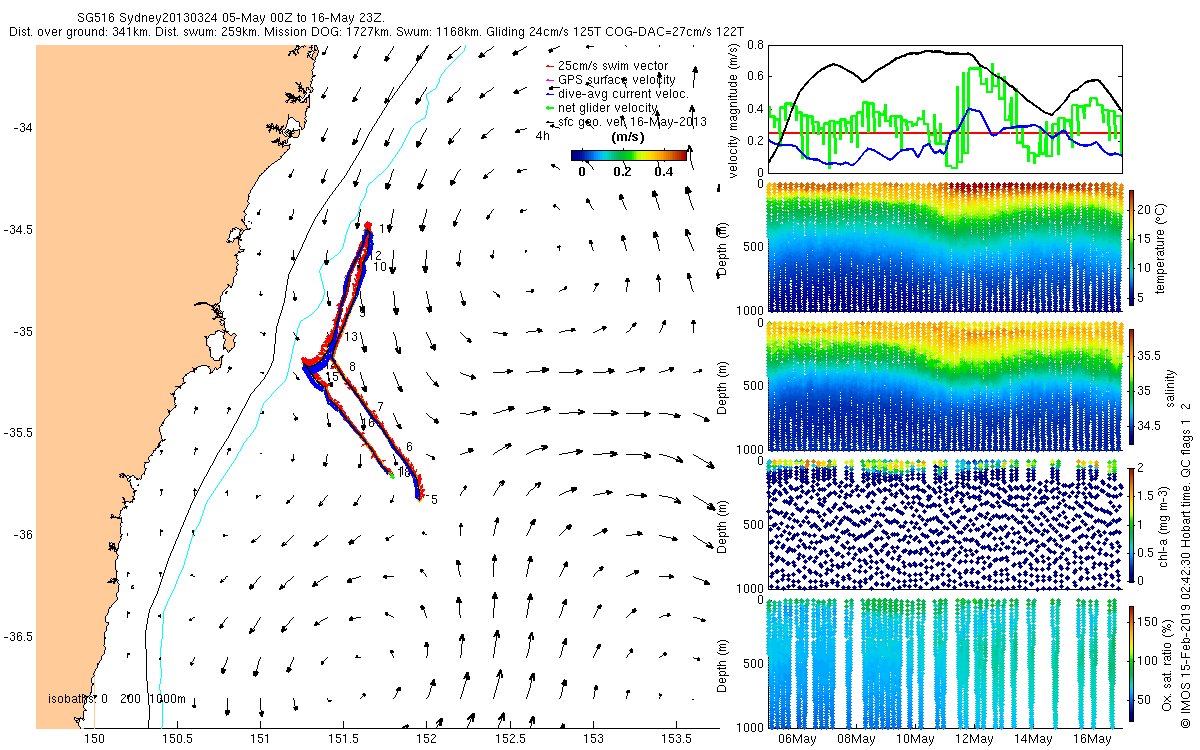The width and height of the screenshot is (1200, 750).
Task: Click the latitude tick label '-36'
Action: tap(23, 535)
